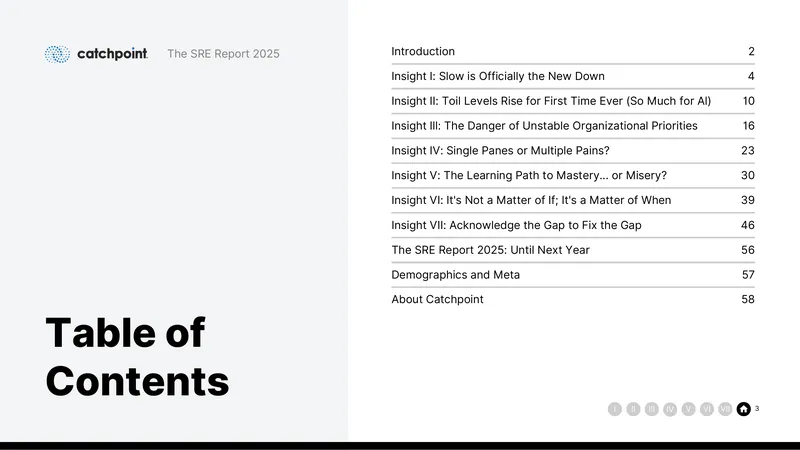
Task: Open the About Catchpoint entry
Action: pyautogui.click(x=573, y=299)
